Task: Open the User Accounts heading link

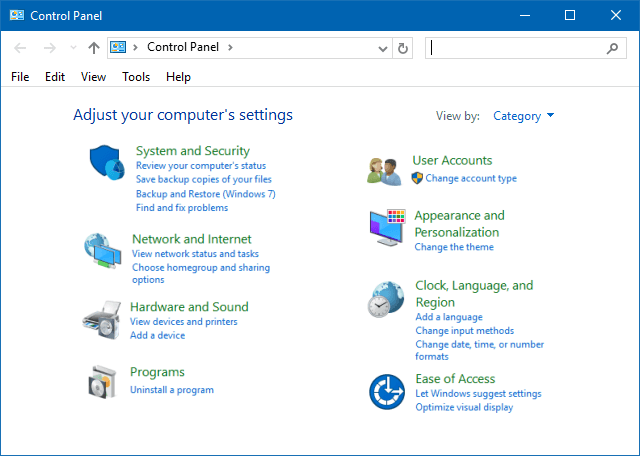Action: coord(452,160)
